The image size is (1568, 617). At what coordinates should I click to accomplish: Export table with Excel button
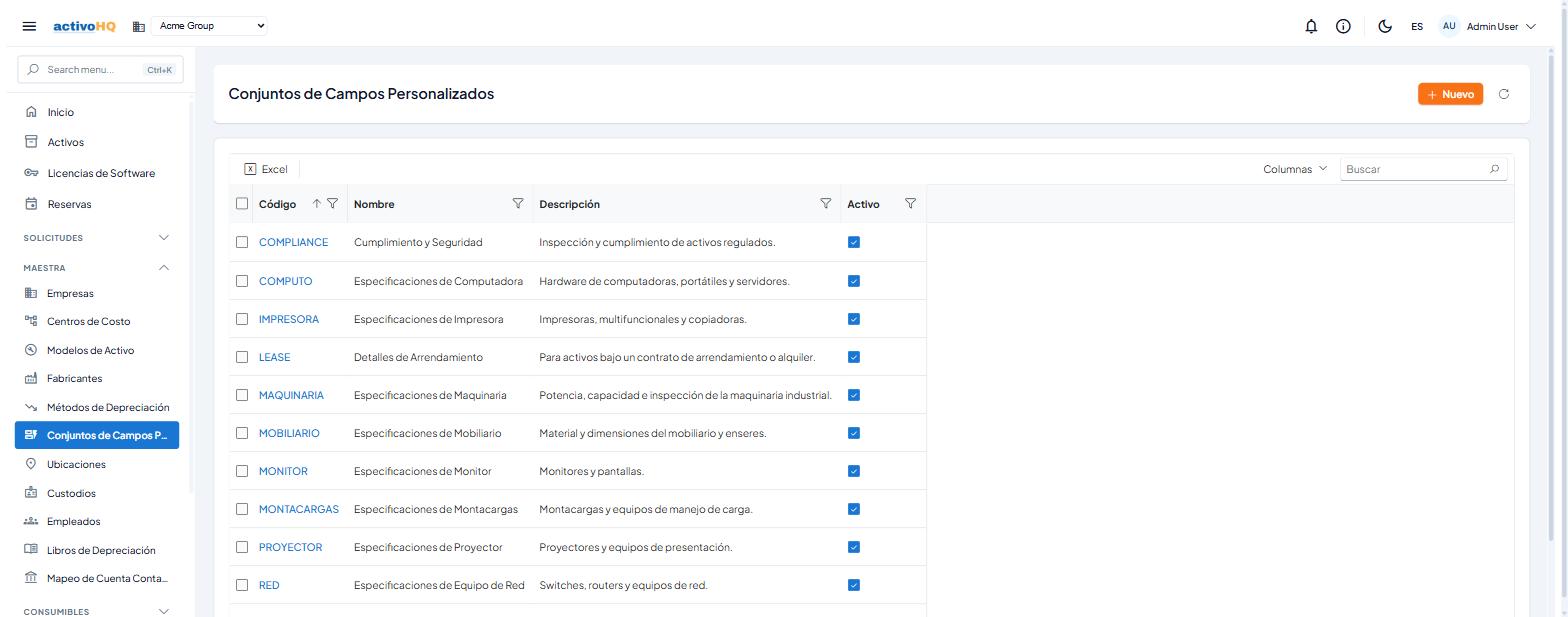pos(266,169)
